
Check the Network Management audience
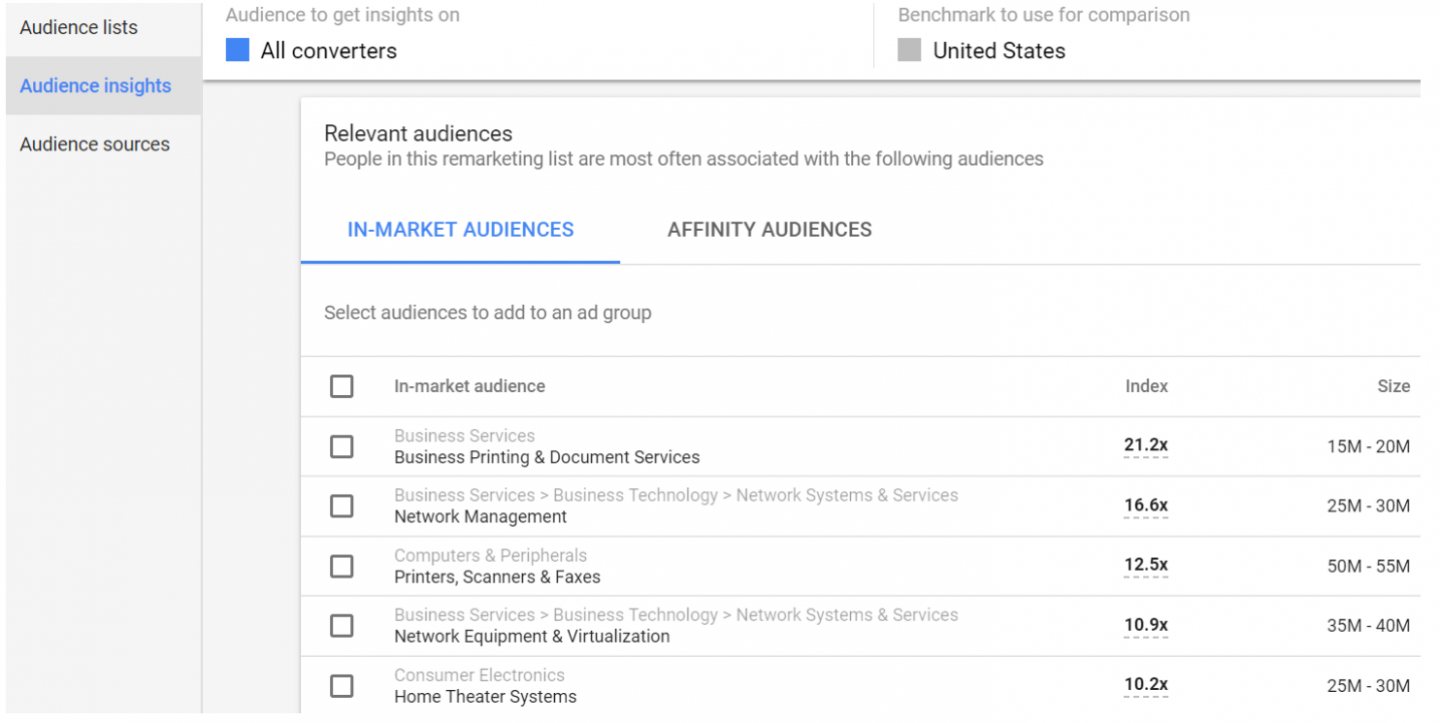coord(342,506)
